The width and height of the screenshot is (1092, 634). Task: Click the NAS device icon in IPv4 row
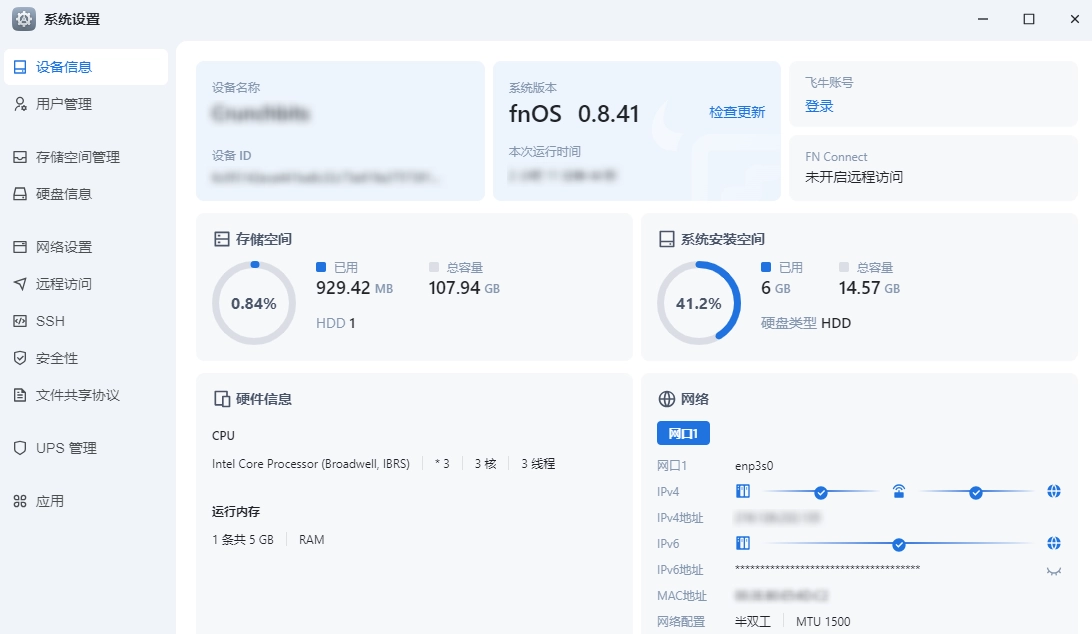[743, 491]
